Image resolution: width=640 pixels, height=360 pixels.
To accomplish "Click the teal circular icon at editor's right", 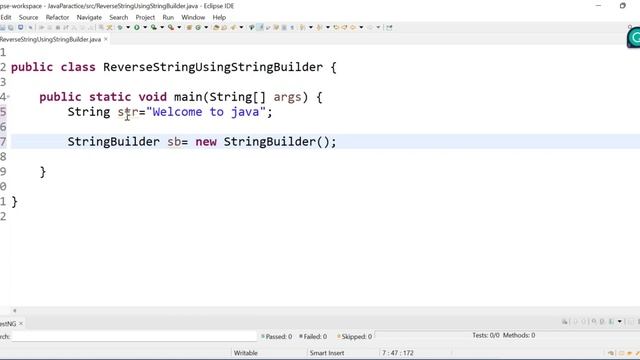I will click(634, 38).
